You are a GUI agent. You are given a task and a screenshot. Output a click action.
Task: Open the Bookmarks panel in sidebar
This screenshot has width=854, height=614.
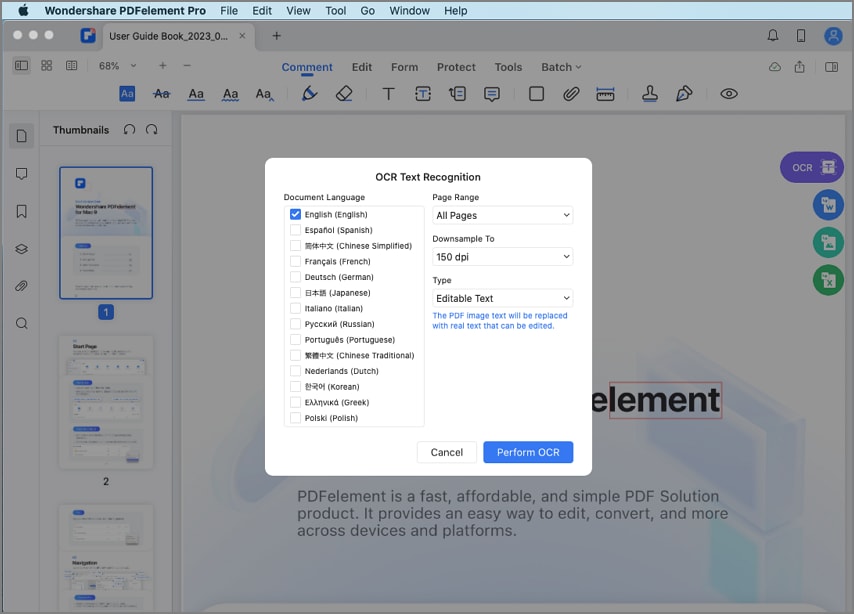[21, 211]
